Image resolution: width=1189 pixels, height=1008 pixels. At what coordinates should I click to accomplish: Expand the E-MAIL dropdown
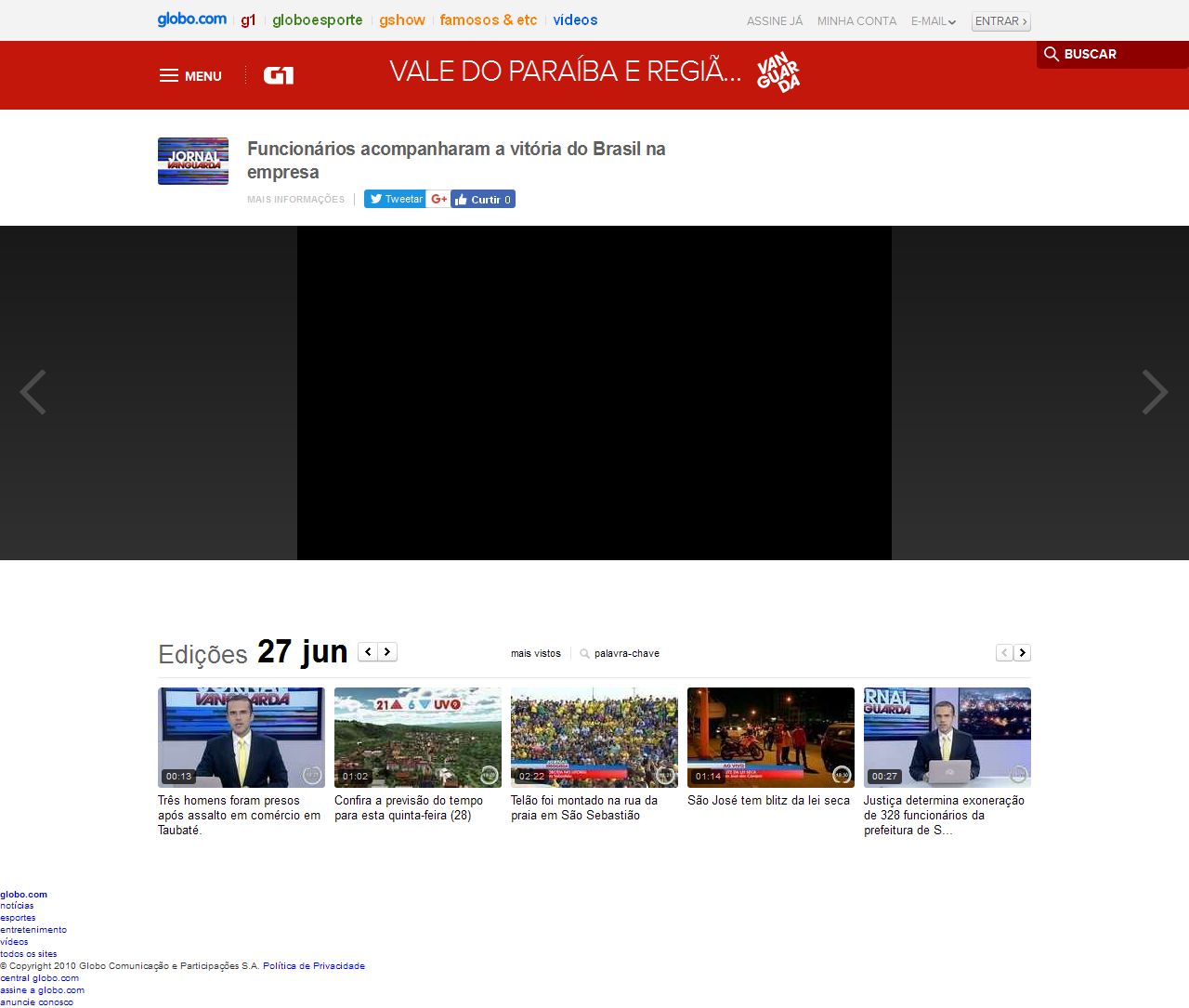[x=933, y=21]
